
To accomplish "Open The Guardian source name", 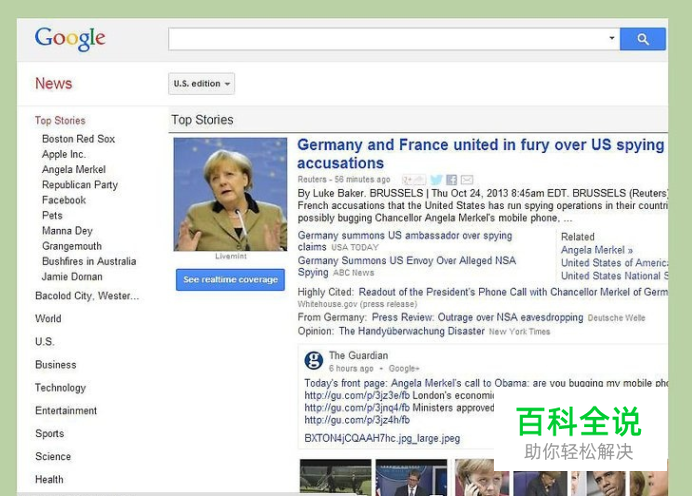I will [358, 355].
